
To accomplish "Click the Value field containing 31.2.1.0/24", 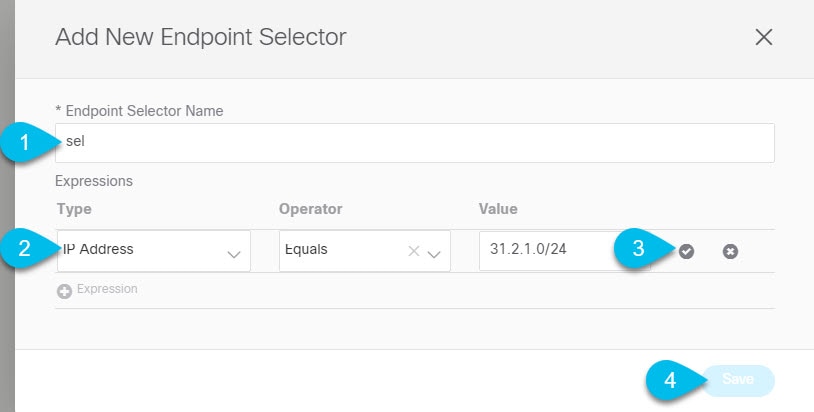I will (563, 251).
